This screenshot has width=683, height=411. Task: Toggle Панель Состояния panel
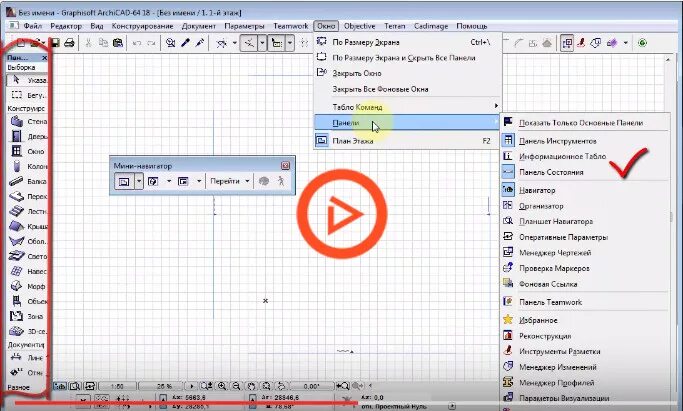(585, 172)
